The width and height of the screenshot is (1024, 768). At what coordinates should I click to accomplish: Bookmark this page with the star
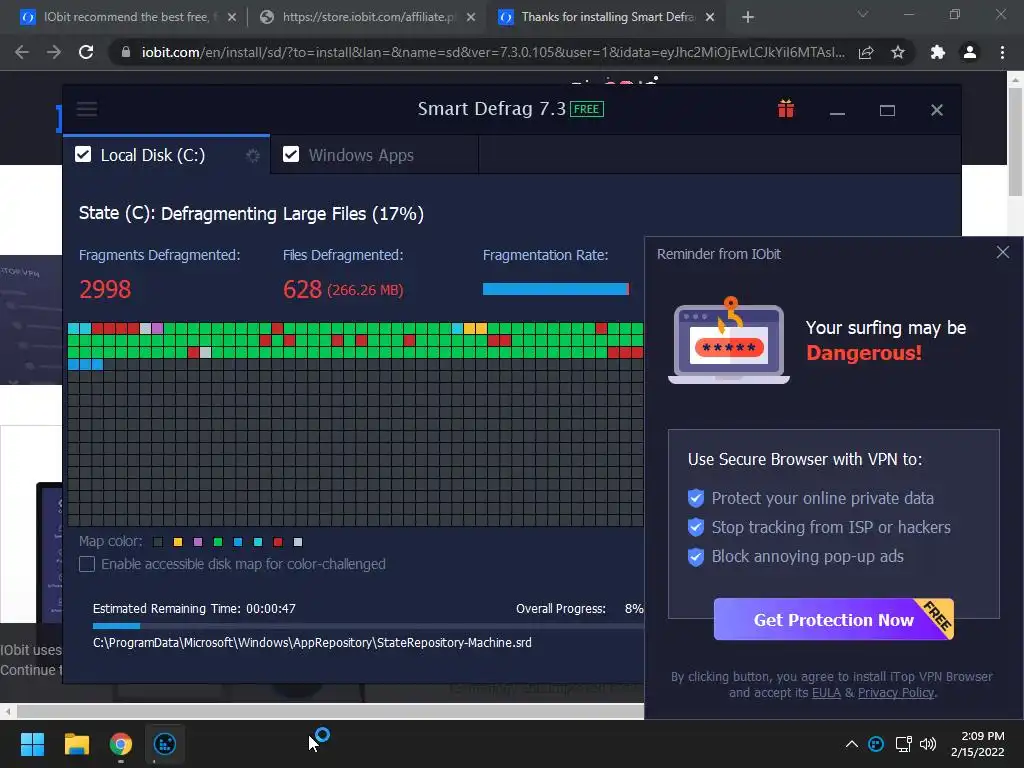(898, 52)
